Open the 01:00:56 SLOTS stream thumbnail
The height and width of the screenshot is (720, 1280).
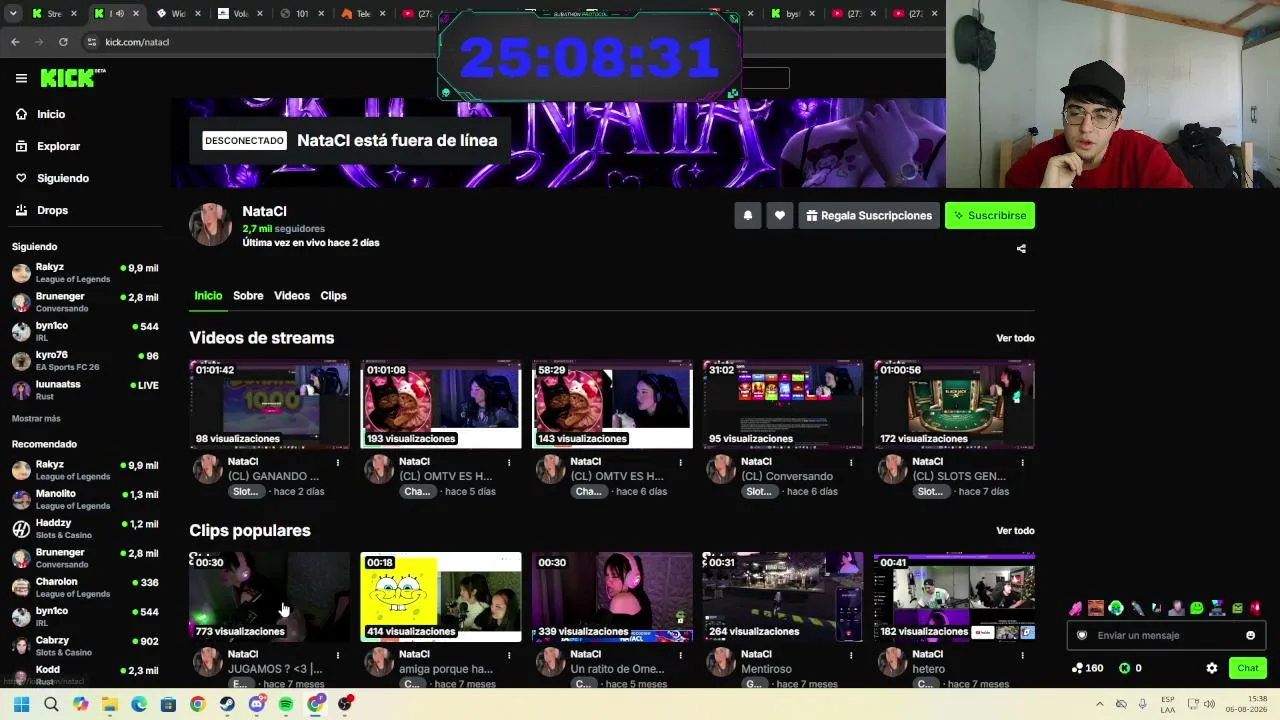[954, 404]
